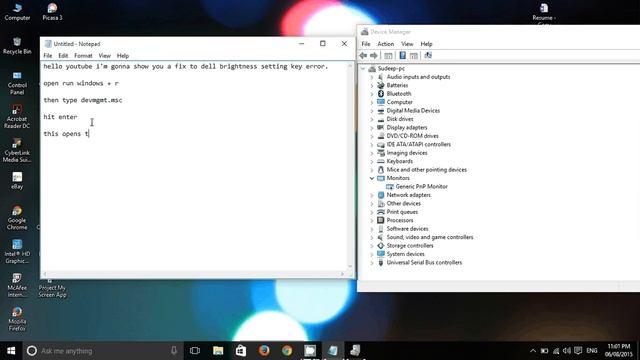Select the Disk drives category
This screenshot has width=640, height=360.
[x=400, y=119]
